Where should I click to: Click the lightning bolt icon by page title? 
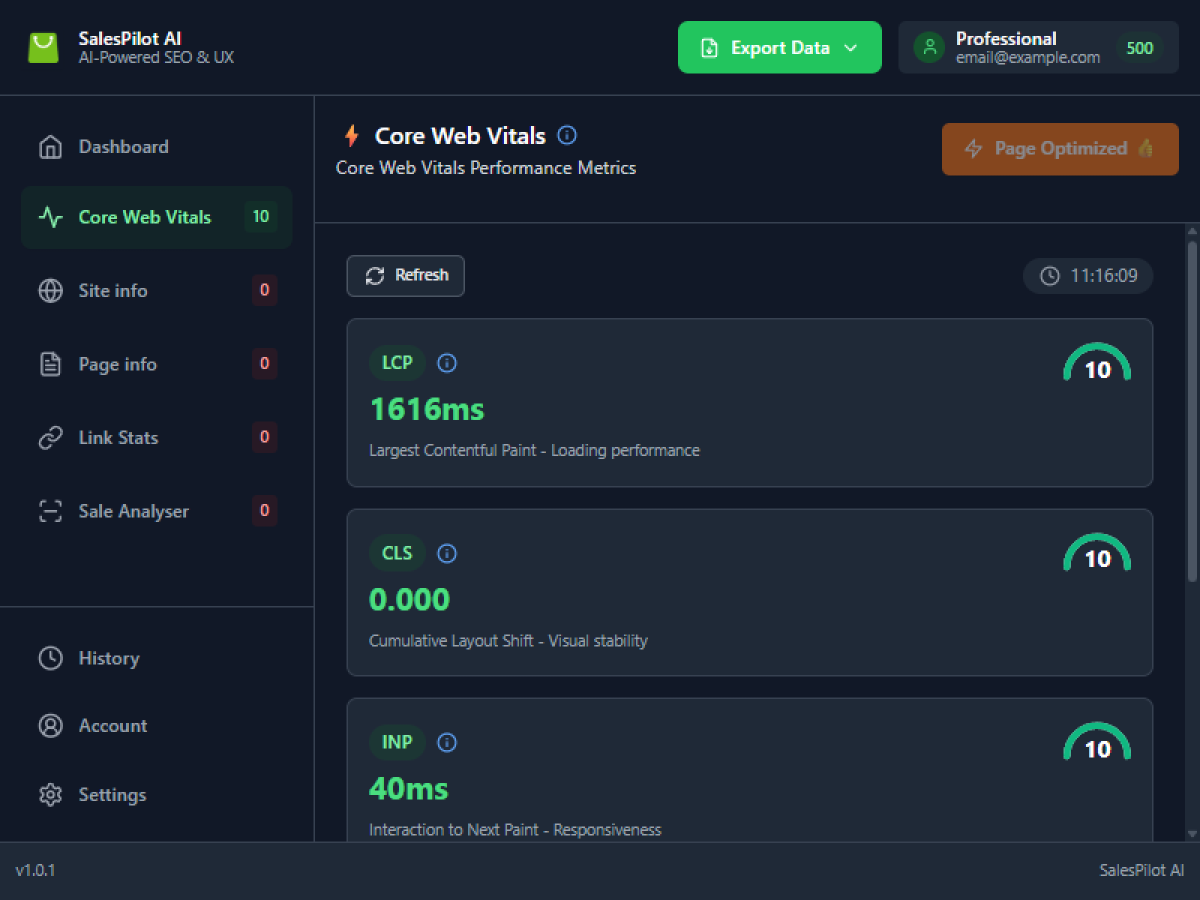click(x=351, y=136)
